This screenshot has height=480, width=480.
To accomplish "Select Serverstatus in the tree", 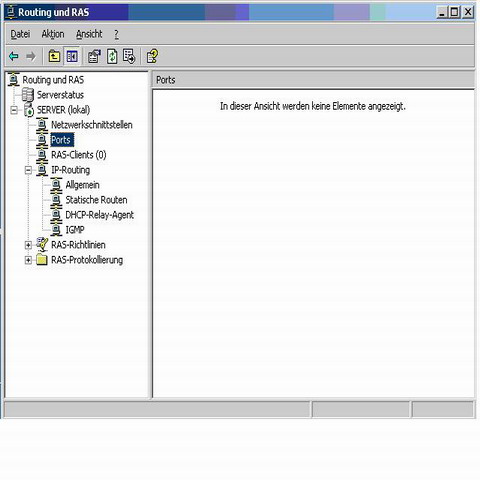I will click(60, 95).
